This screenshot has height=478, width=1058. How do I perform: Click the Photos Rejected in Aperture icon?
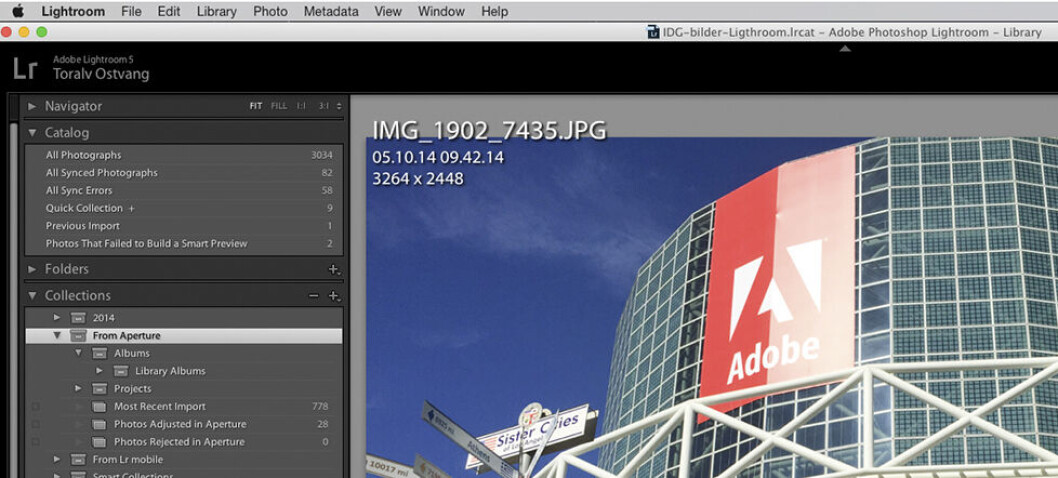coord(99,442)
